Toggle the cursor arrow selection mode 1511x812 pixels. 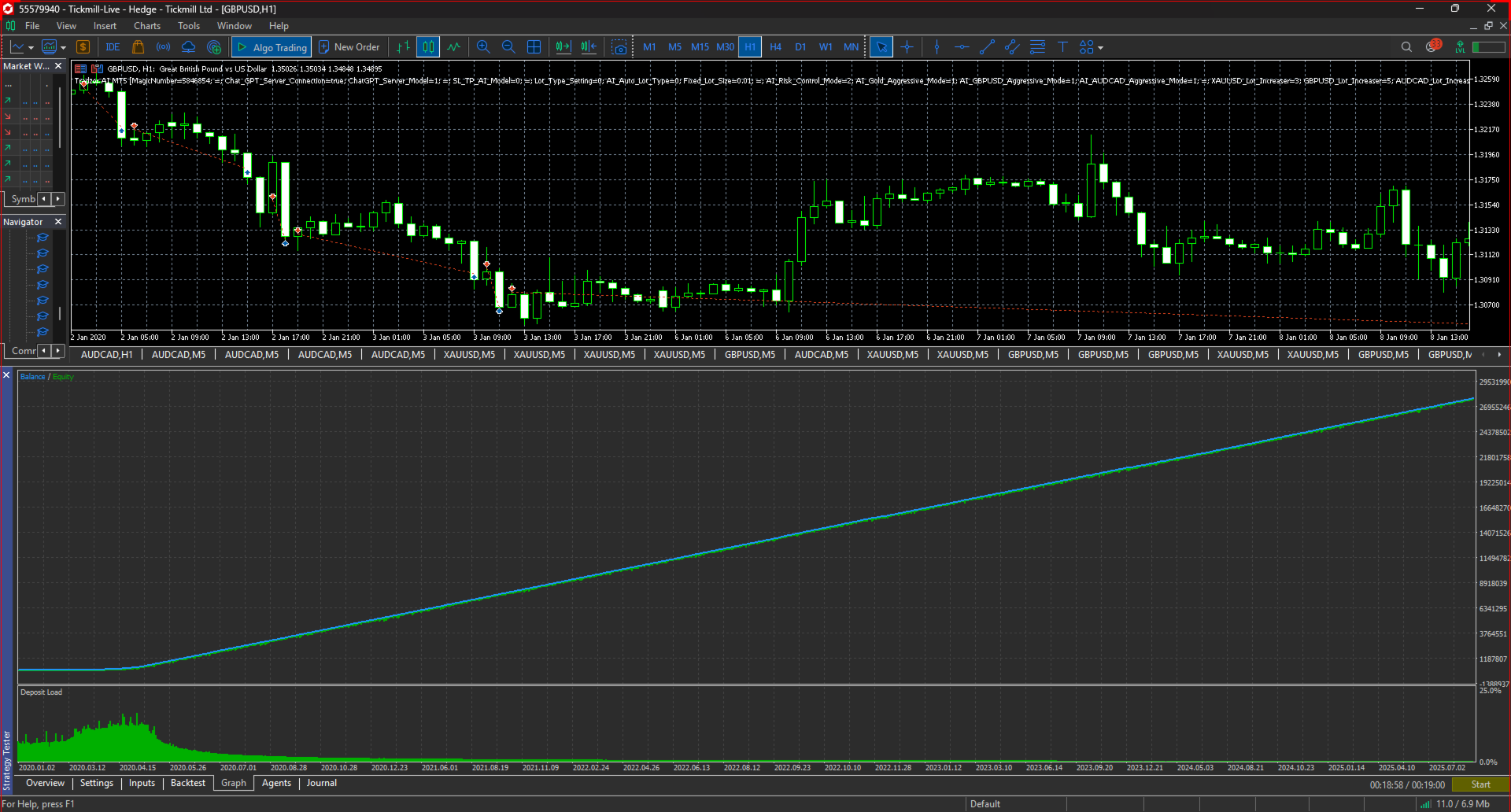click(881, 47)
